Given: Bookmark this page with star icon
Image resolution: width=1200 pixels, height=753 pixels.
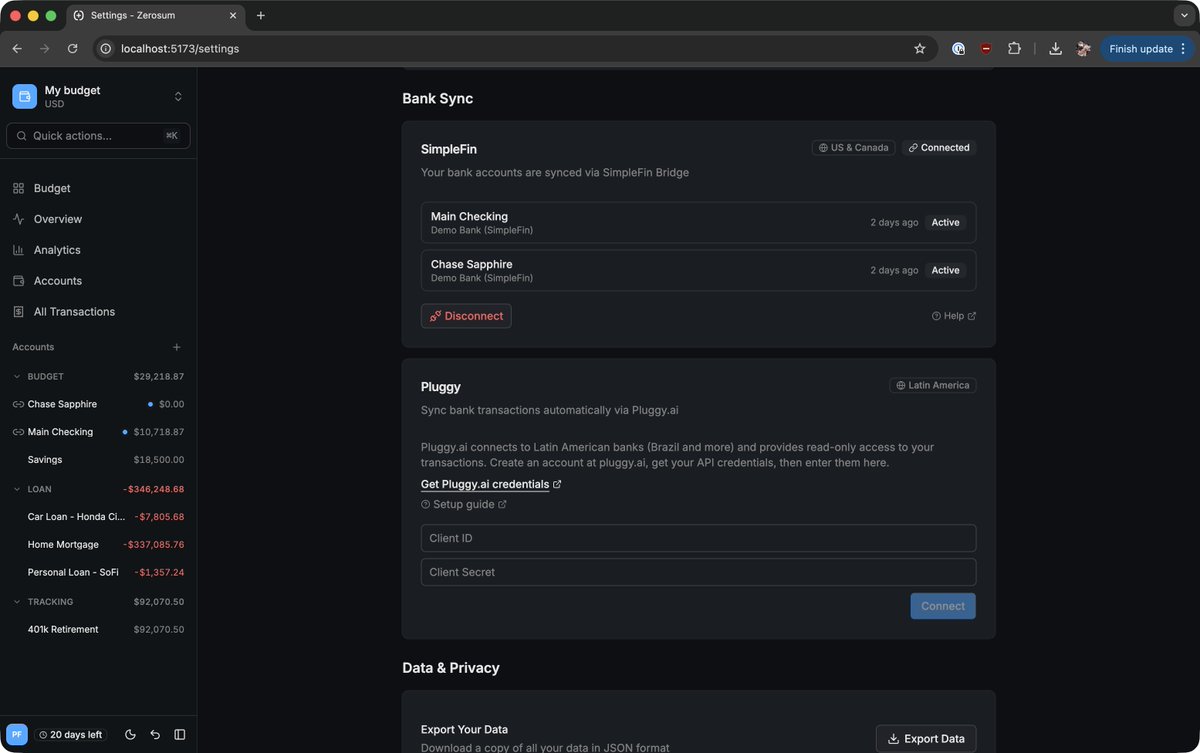Looking at the screenshot, I should pyautogui.click(x=920, y=48).
